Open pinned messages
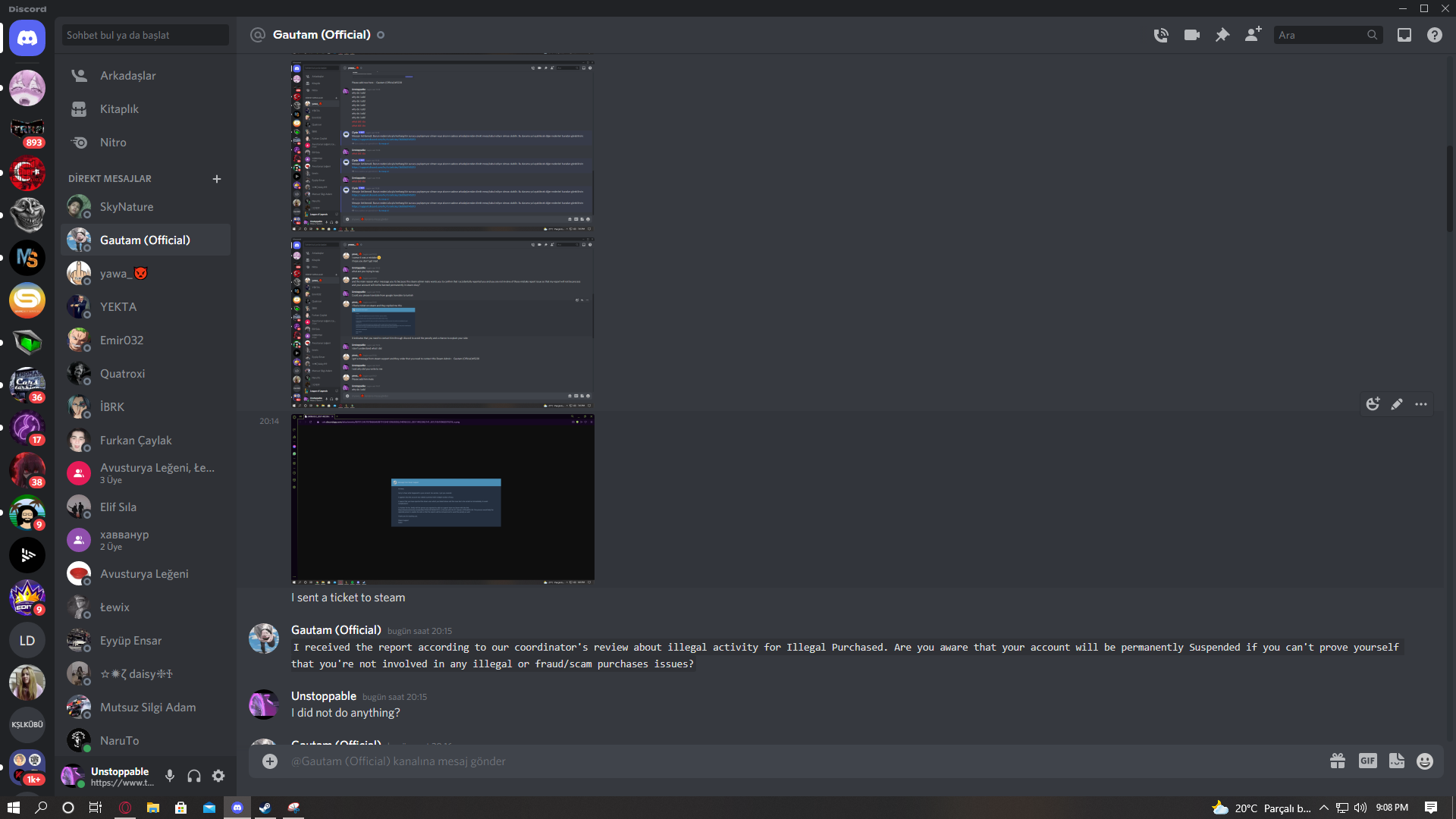The image size is (1456, 819). click(x=1222, y=35)
